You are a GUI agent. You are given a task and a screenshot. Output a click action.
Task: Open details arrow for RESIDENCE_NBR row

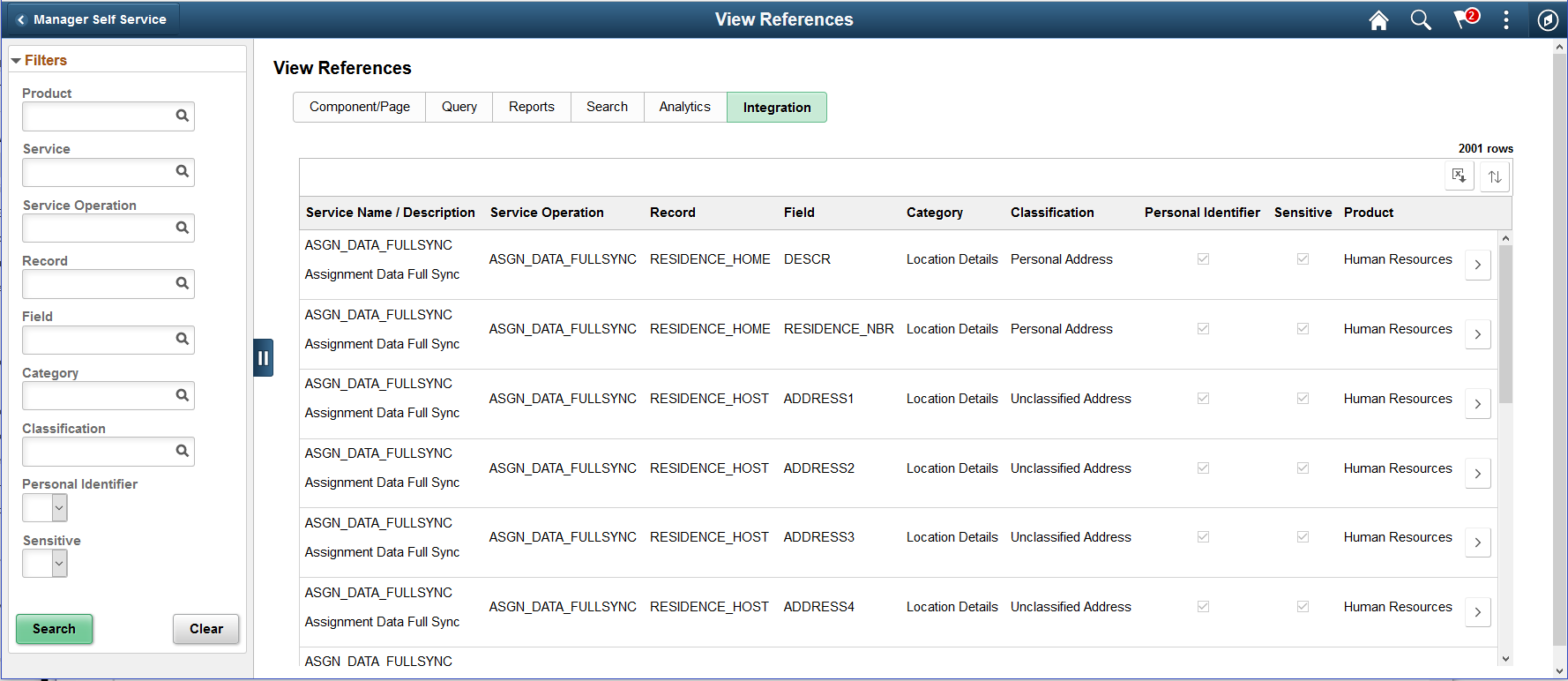1478,334
